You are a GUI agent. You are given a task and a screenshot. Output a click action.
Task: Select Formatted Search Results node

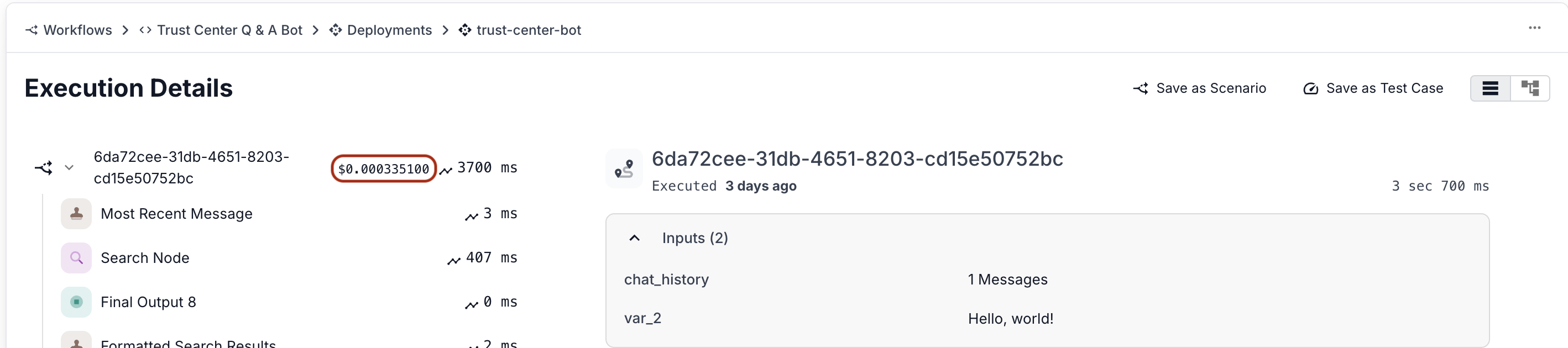tap(188, 342)
